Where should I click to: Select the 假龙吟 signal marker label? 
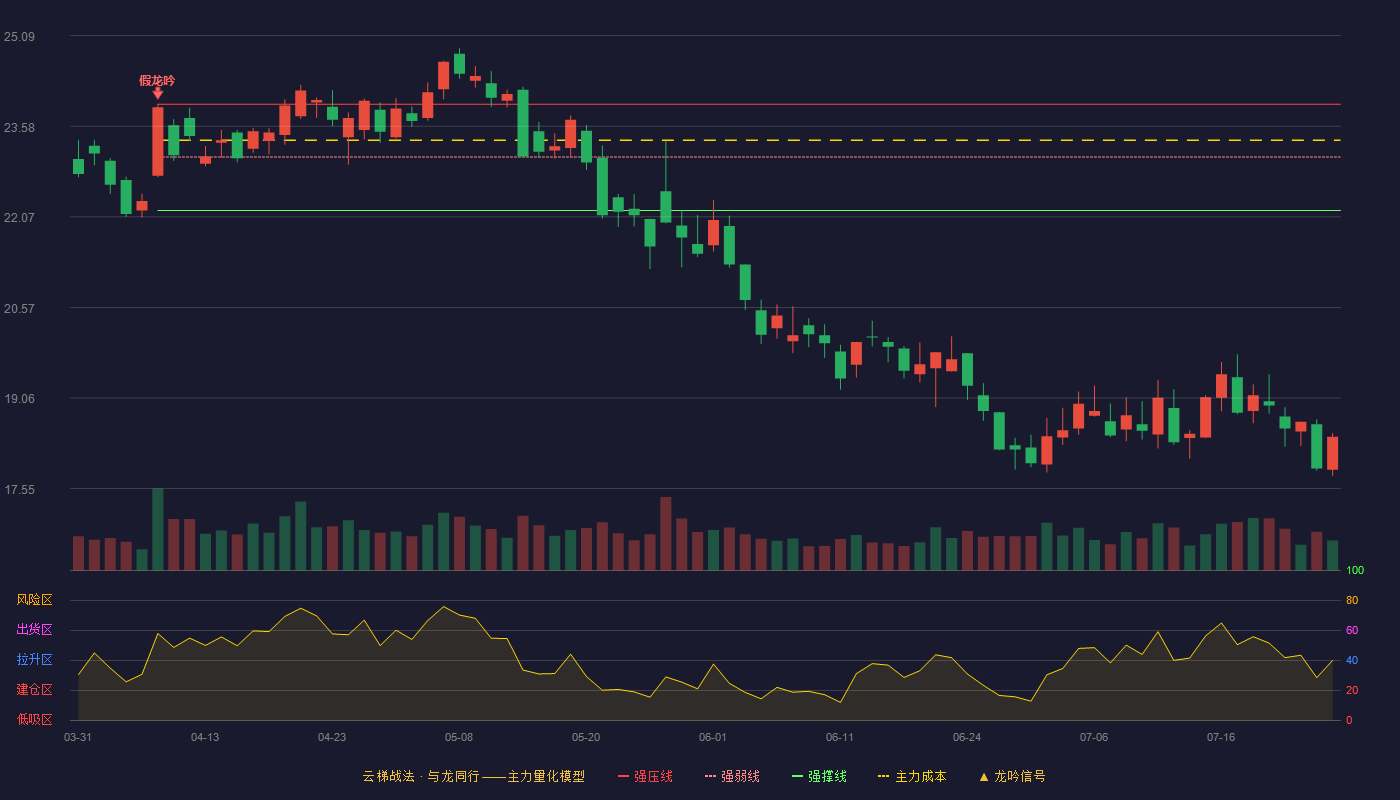point(157,81)
